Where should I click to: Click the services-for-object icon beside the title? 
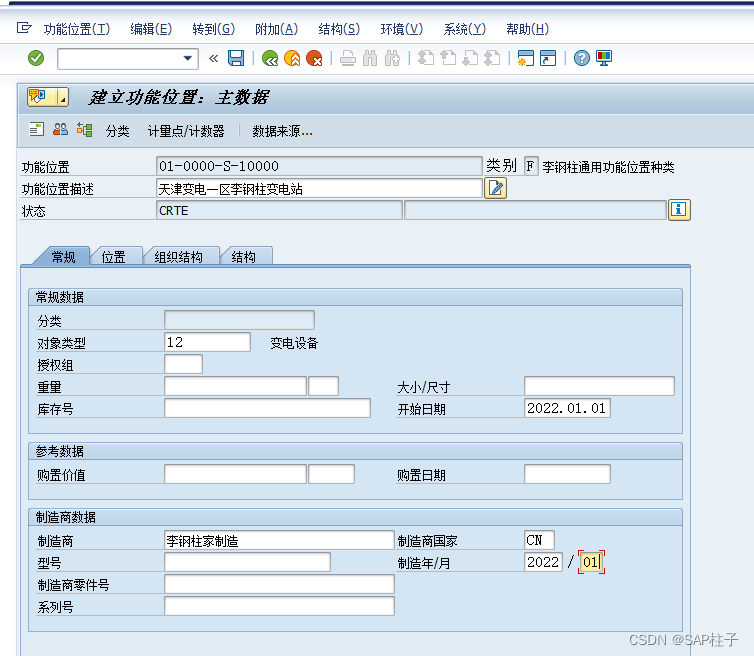41,97
